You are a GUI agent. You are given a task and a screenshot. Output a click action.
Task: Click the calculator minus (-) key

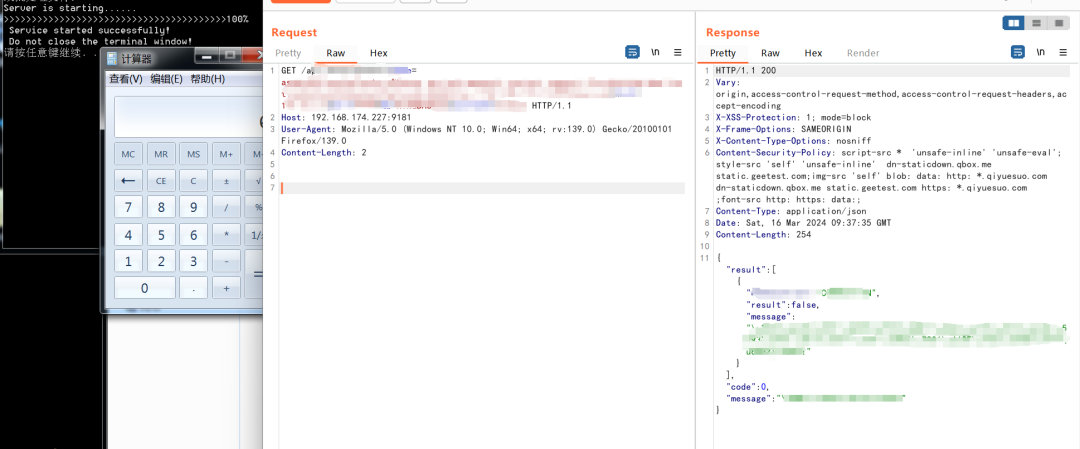(226, 262)
